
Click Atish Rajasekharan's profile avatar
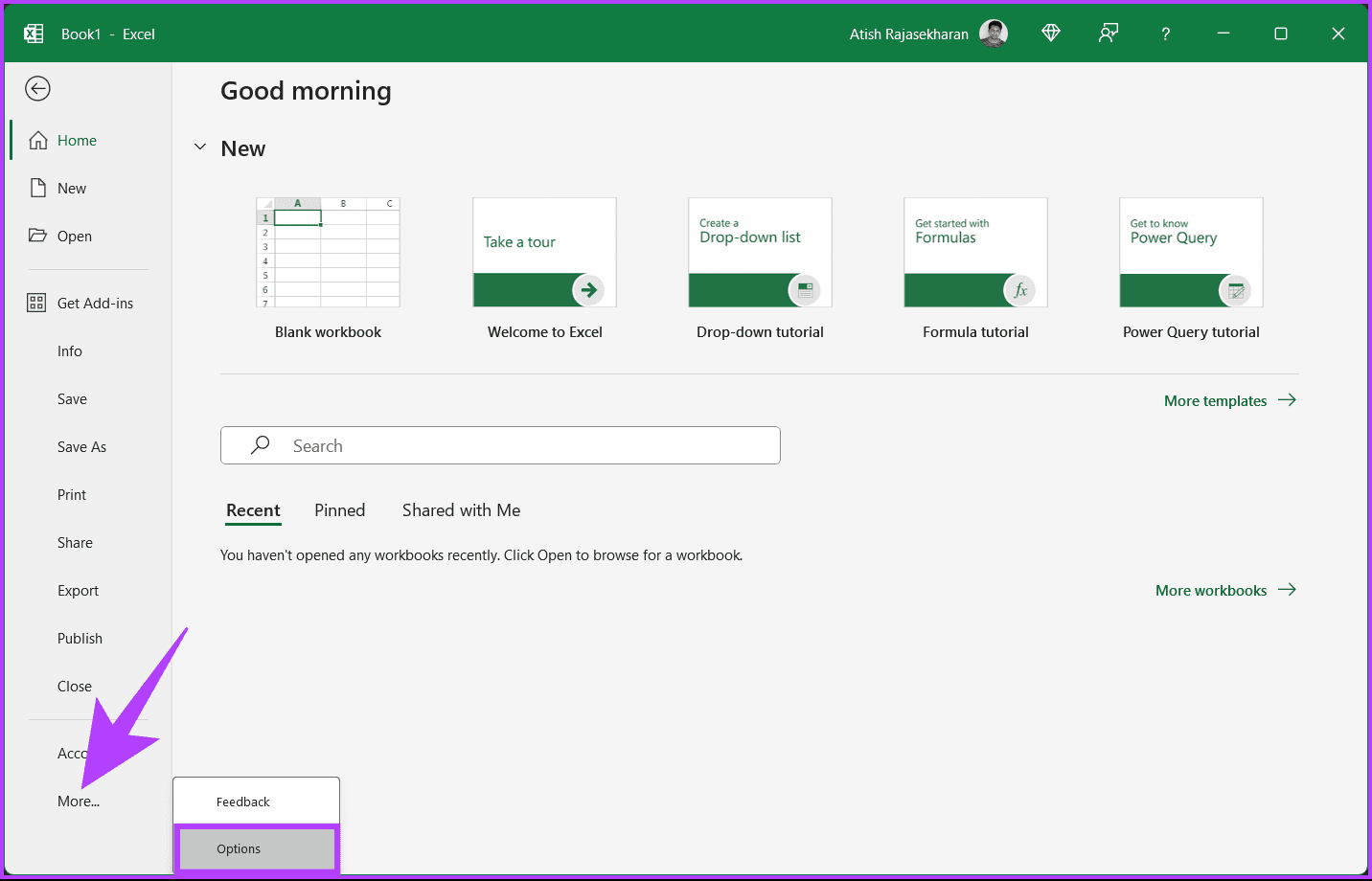(994, 33)
